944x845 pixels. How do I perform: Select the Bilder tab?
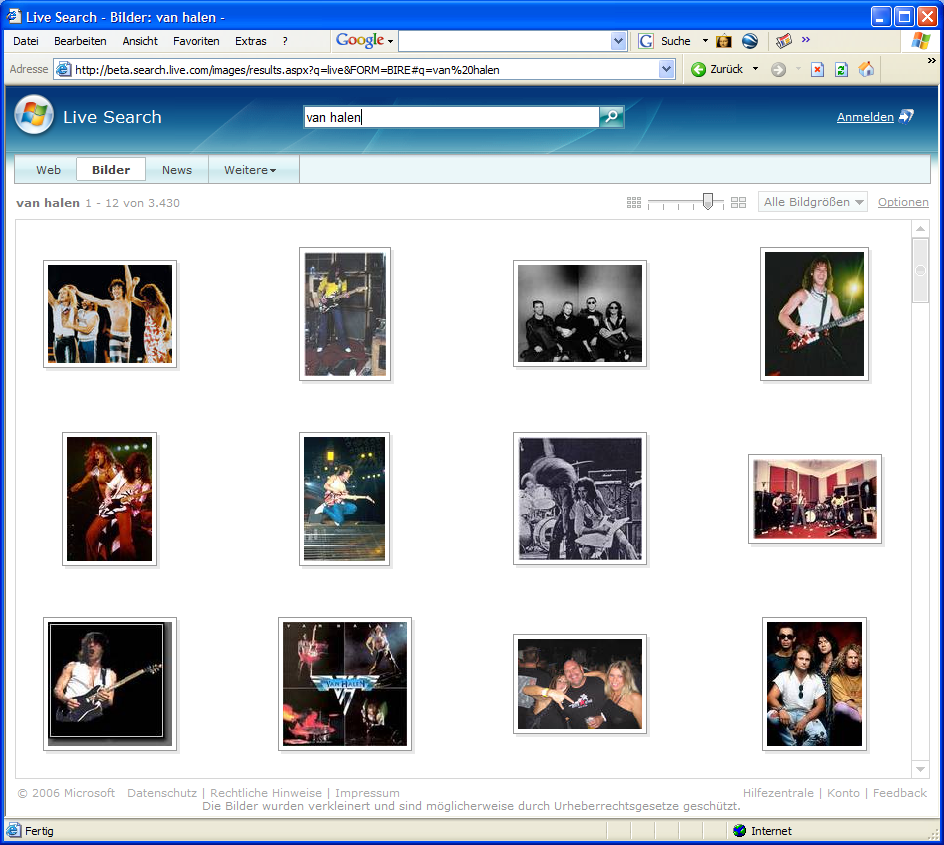[111, 170]
